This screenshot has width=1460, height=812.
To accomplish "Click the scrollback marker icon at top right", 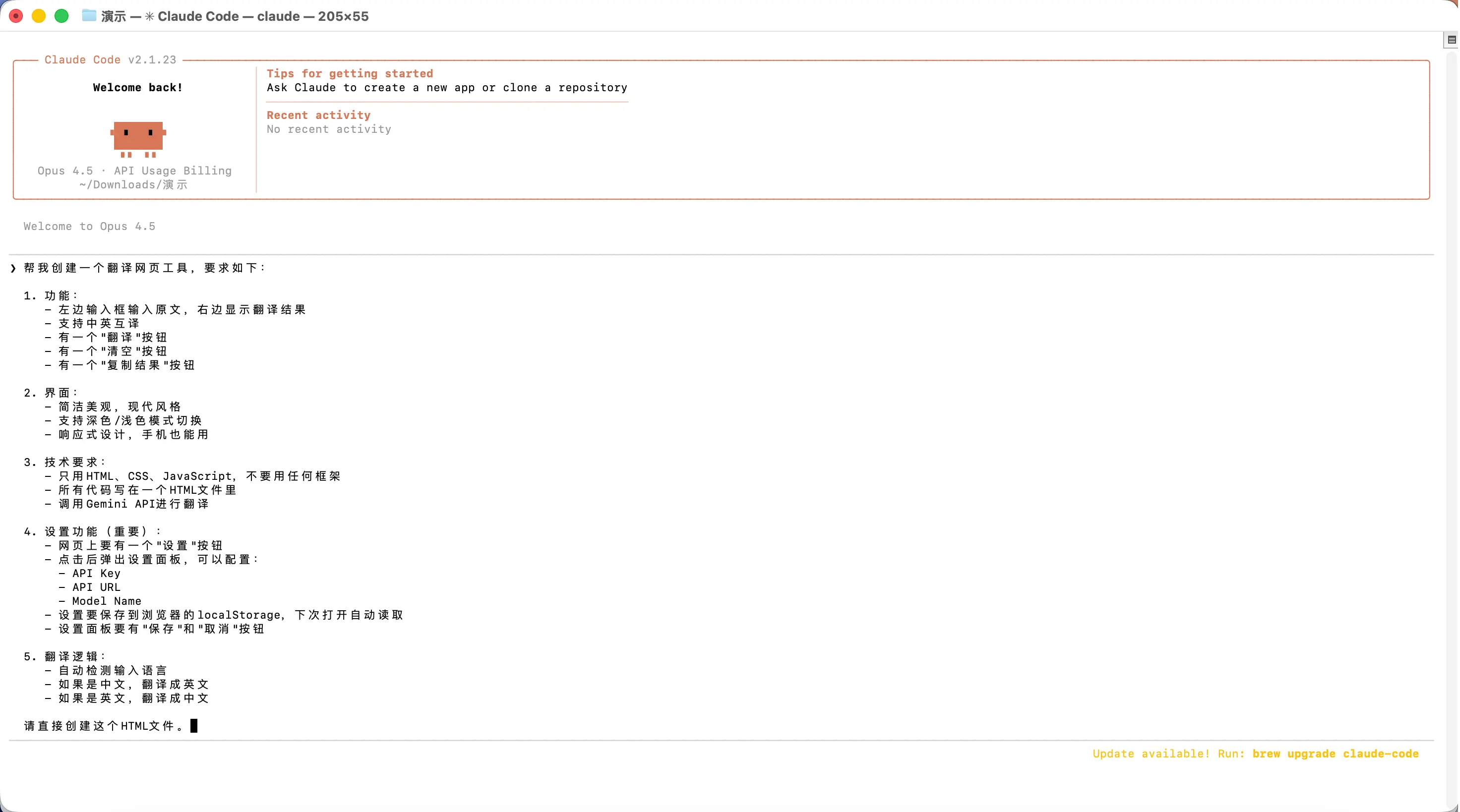I will (x=1451, y=40).
